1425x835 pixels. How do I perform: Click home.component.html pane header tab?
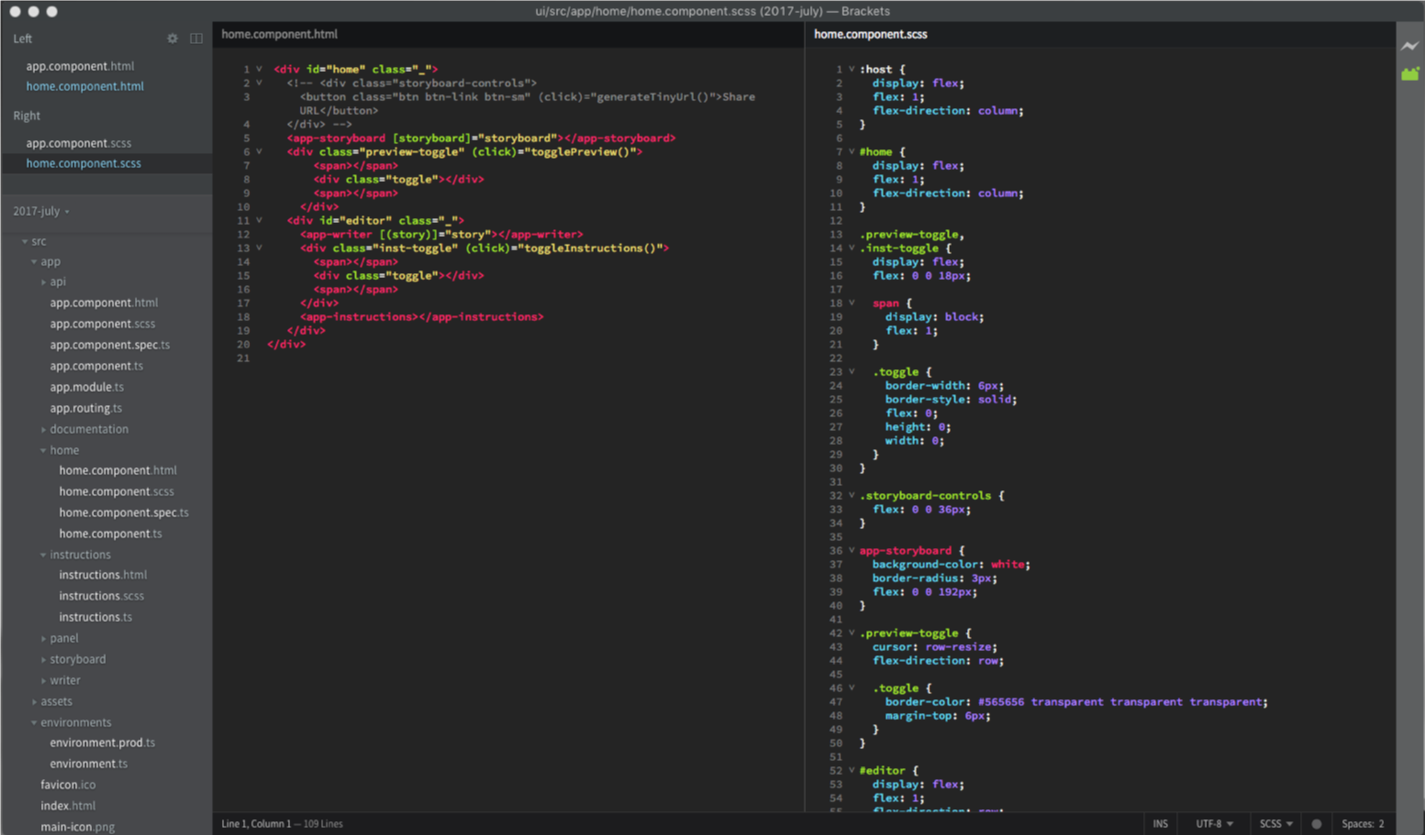pos(279,34)
